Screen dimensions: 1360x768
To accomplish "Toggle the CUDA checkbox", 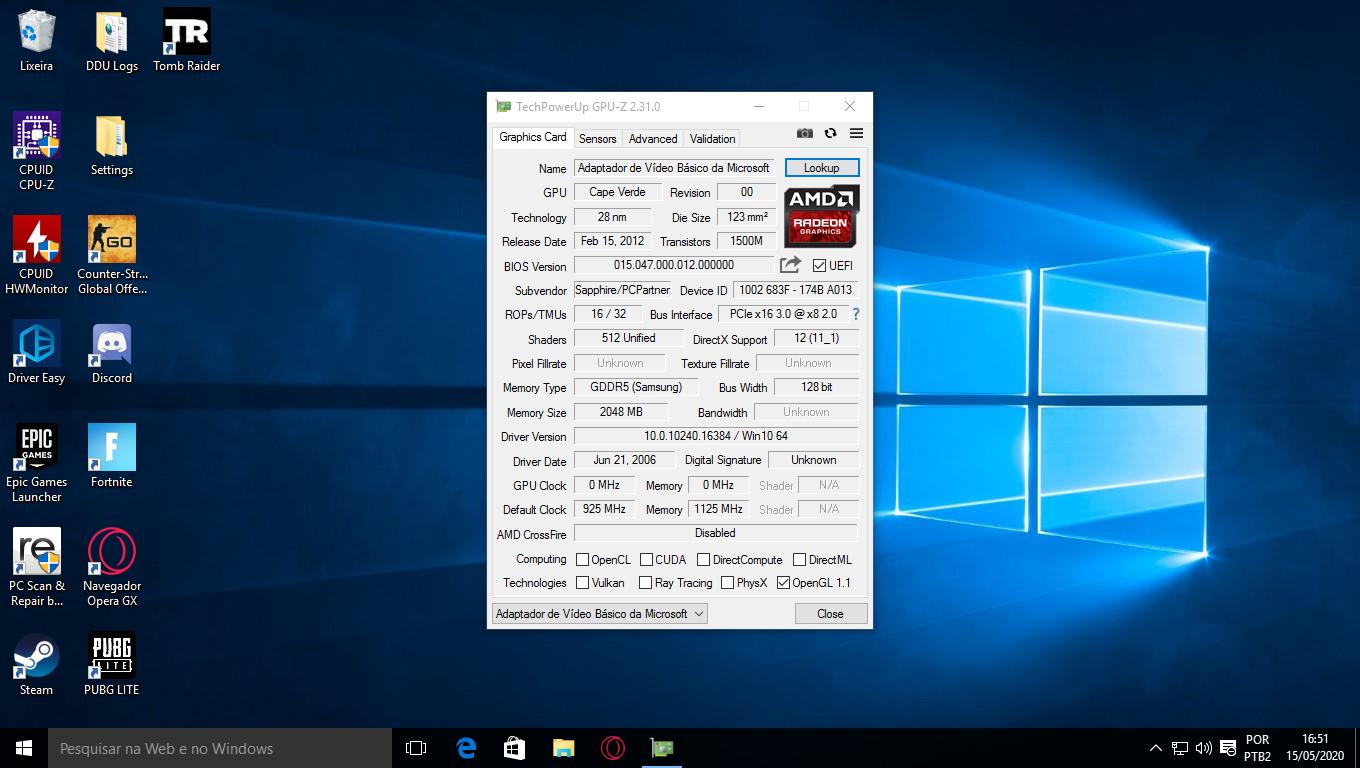I will click(647, 560).
